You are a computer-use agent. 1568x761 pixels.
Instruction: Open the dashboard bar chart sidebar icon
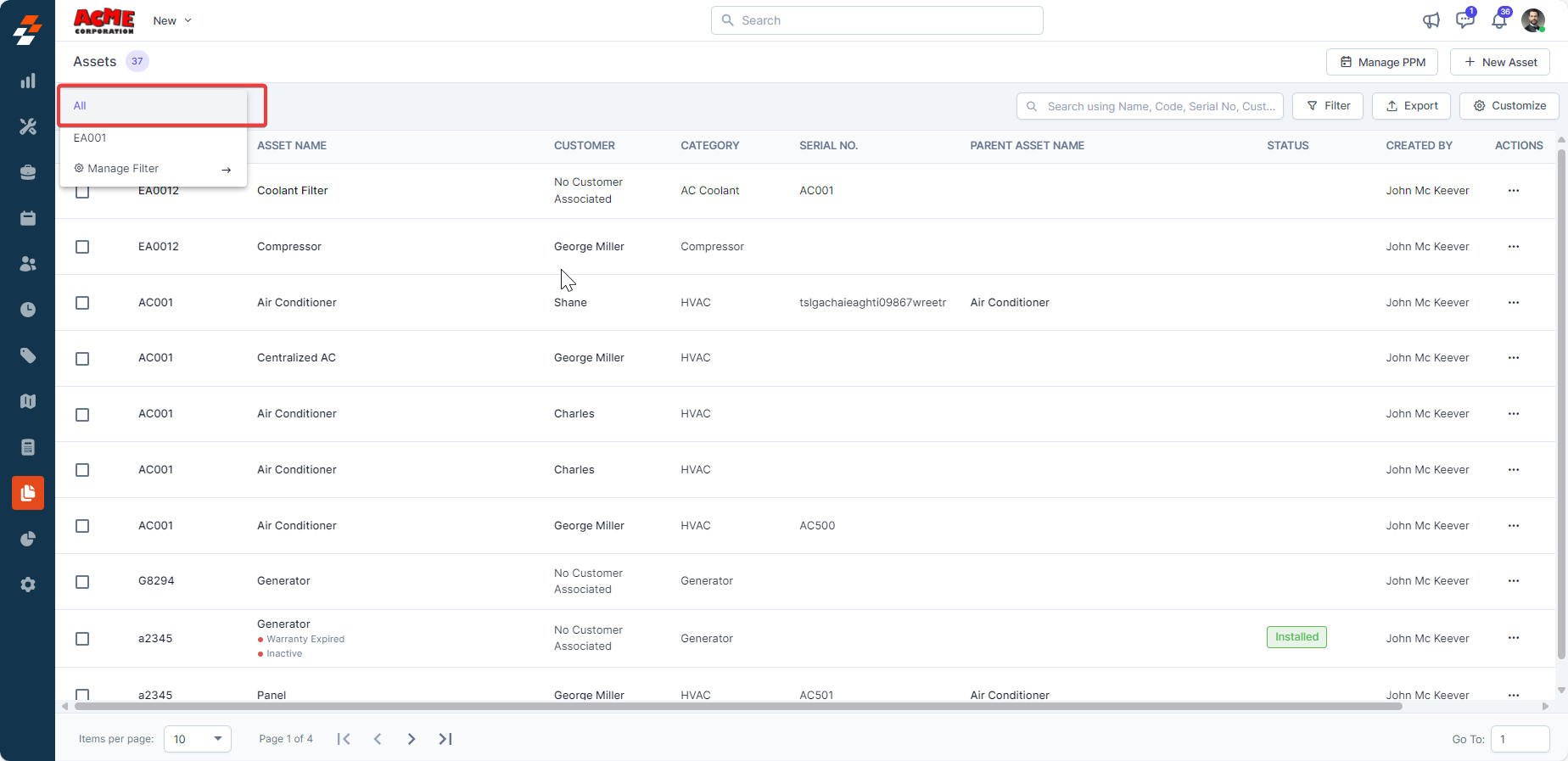click(28, 81)
